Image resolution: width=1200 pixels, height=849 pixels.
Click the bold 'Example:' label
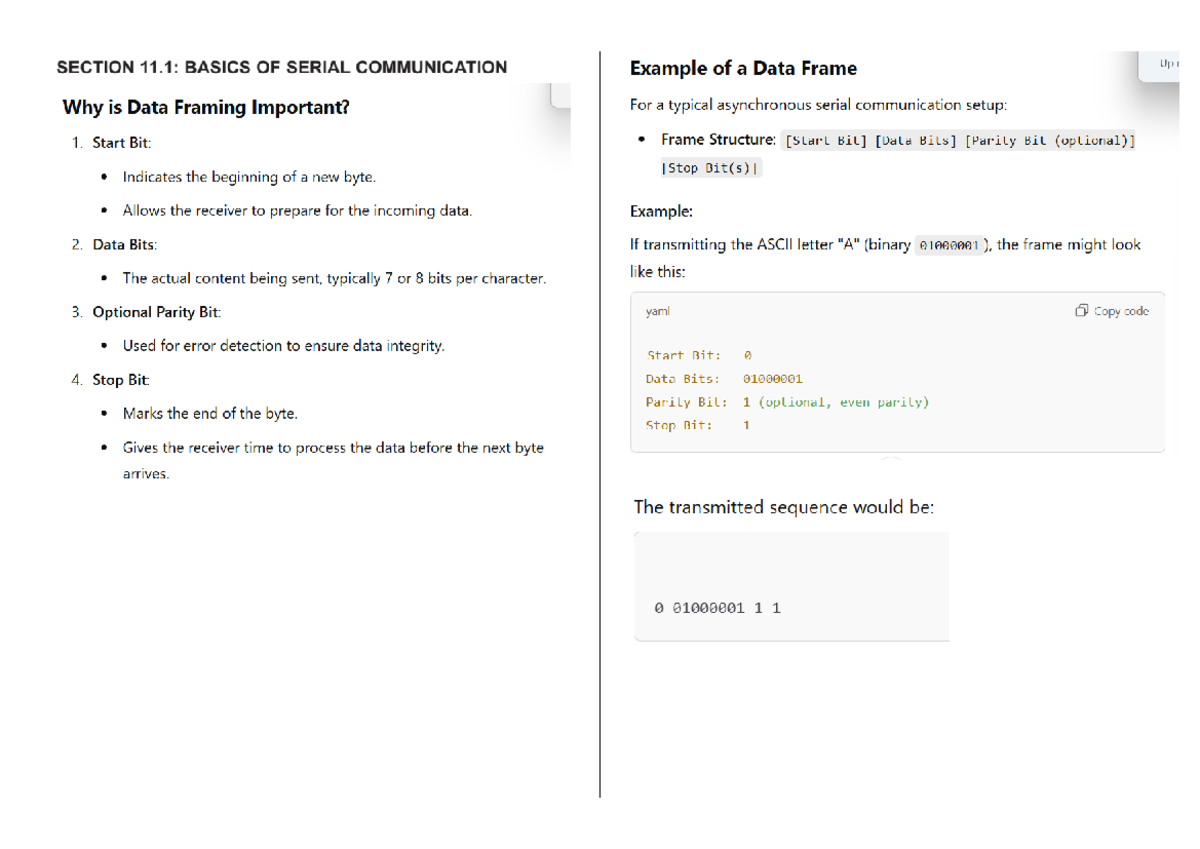661,211
